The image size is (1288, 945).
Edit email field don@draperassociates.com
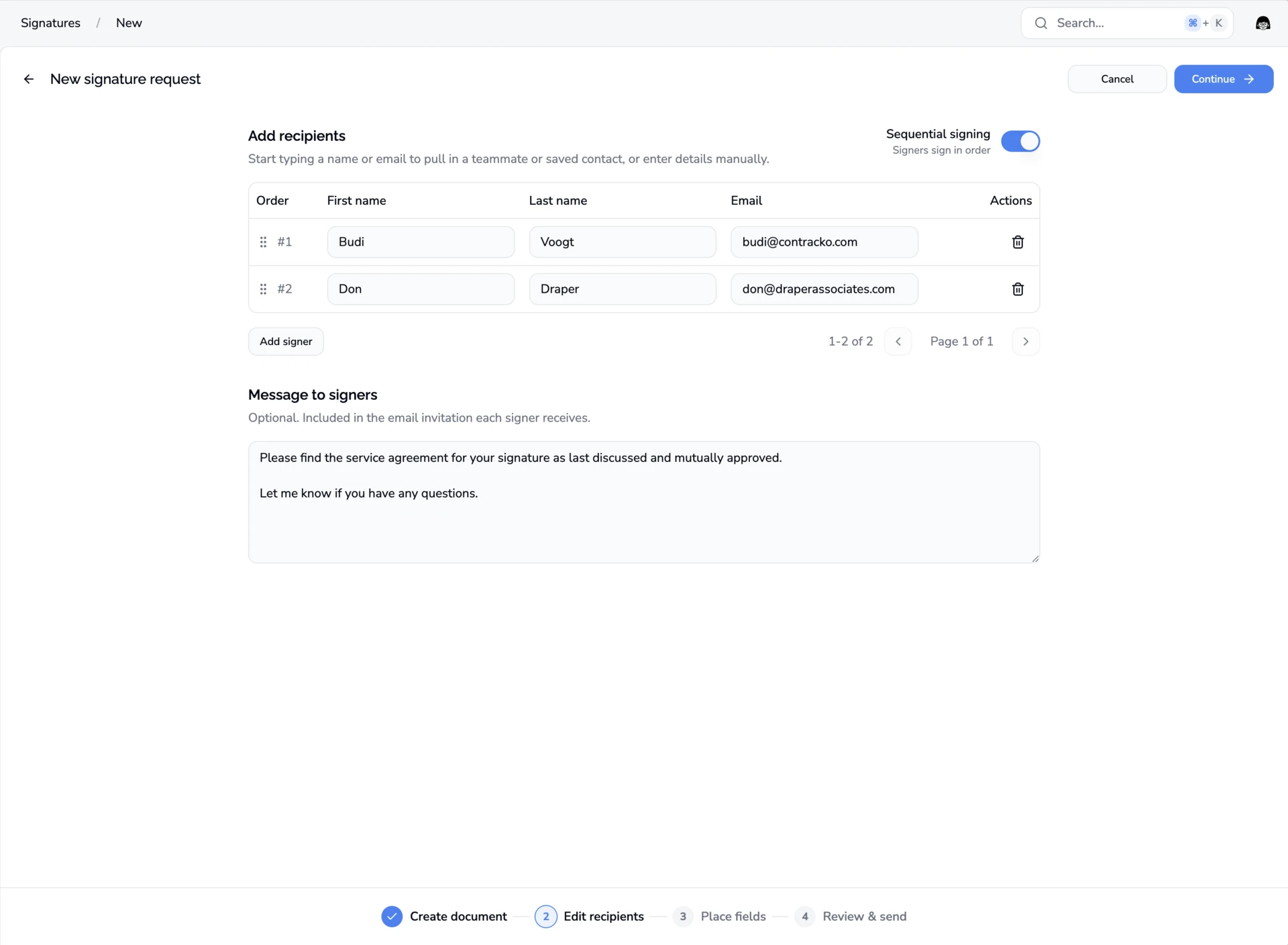point(824,289)
